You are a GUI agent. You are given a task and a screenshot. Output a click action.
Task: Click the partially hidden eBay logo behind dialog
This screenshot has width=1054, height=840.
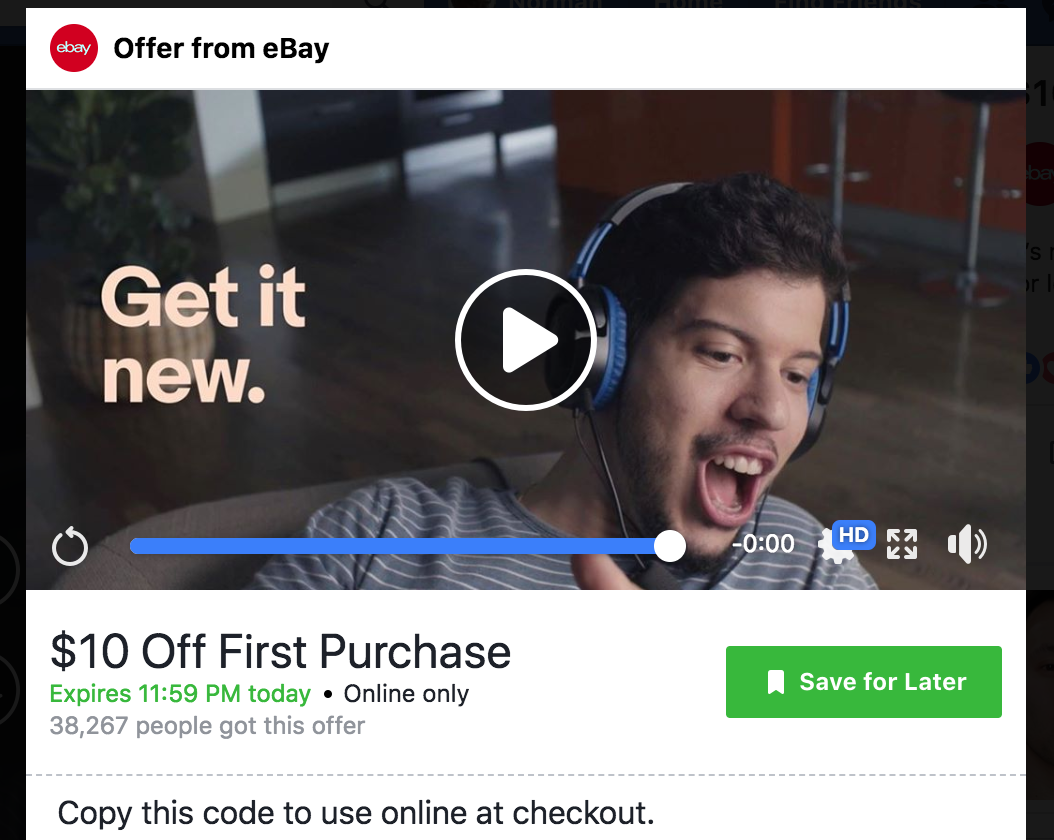(1040, 173)
